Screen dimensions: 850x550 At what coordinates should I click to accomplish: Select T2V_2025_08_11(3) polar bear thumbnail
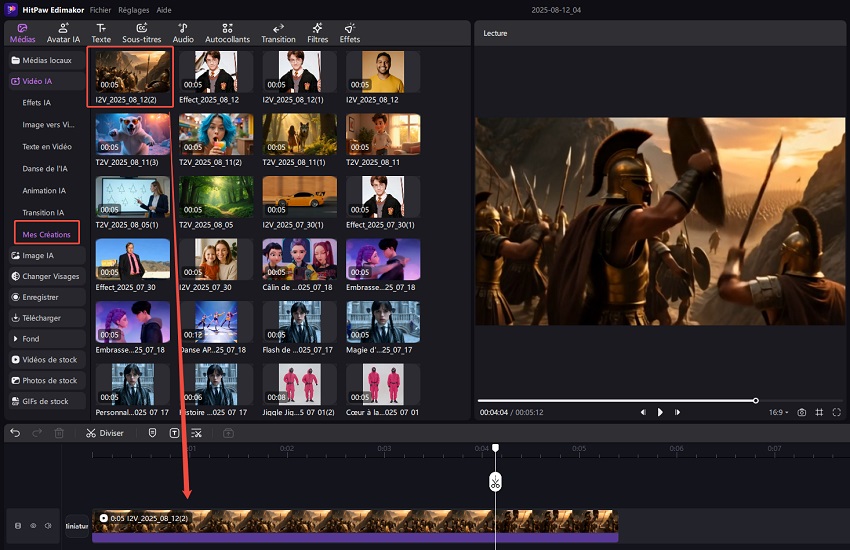[x=132, y=134]
